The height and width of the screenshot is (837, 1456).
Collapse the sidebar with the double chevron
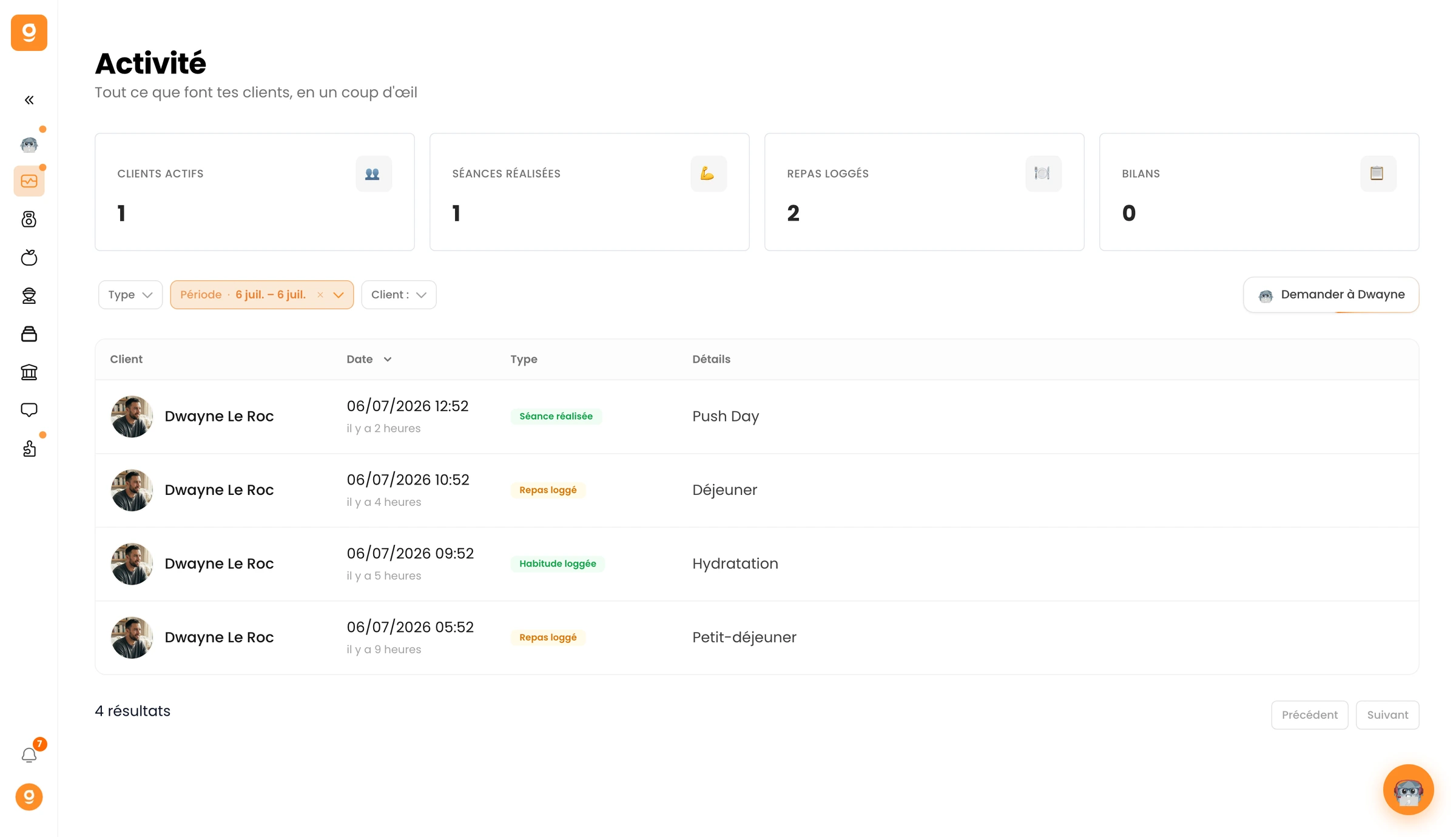(x=29, y=100)
